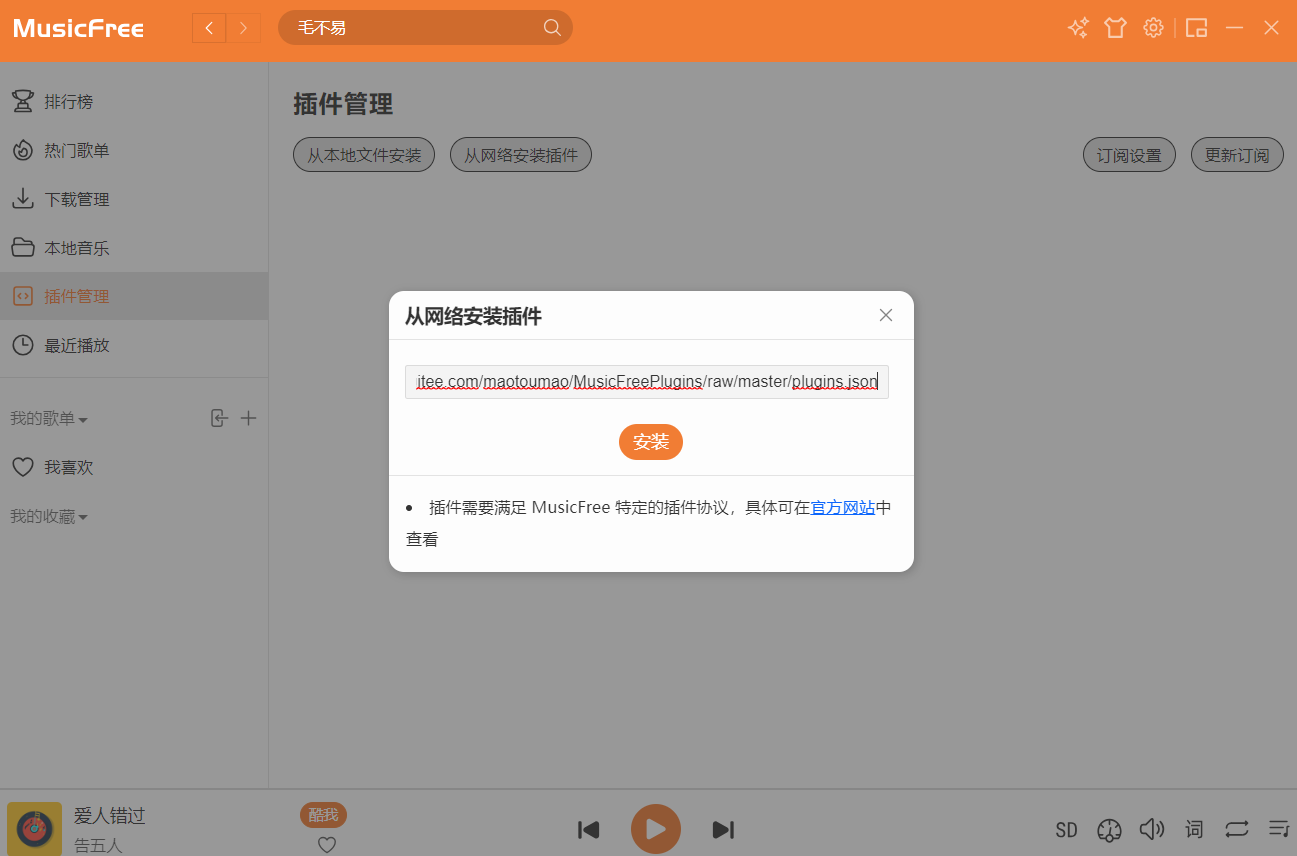Click the album cover thumbnail
Viewport: 1297px width, 856px height.
(x=35, y=829)
